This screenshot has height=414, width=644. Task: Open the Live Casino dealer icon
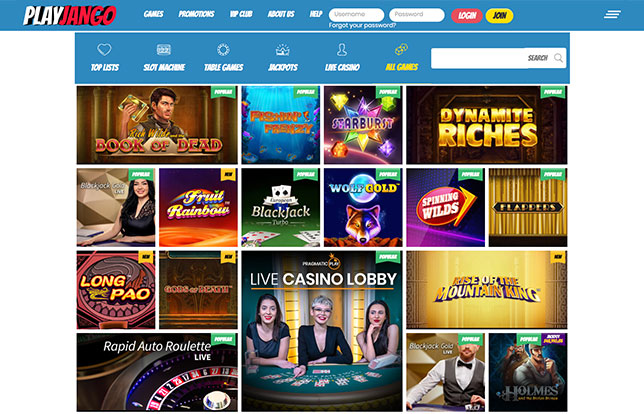click(342, 50)
